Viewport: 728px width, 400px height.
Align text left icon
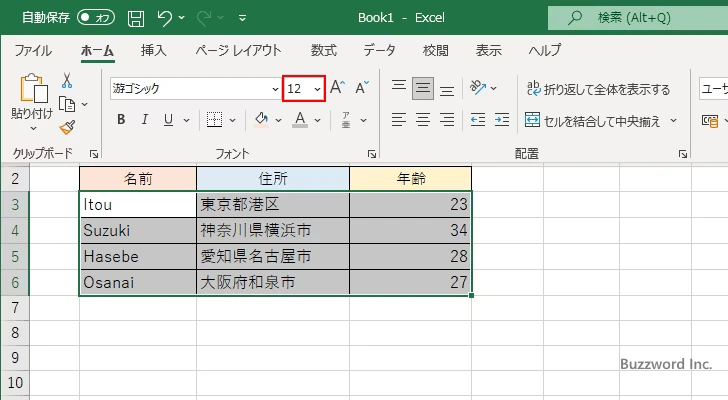tap(399, 120)
